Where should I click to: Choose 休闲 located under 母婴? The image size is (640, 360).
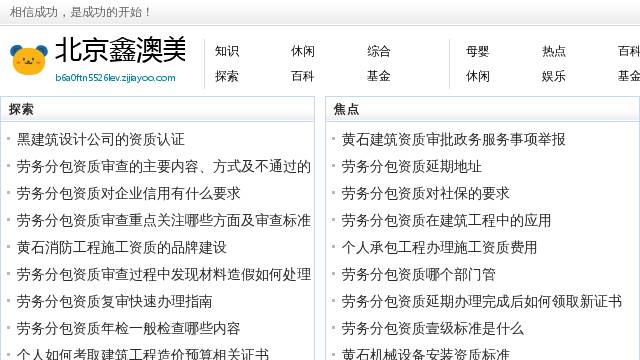[x=478, y=76]
